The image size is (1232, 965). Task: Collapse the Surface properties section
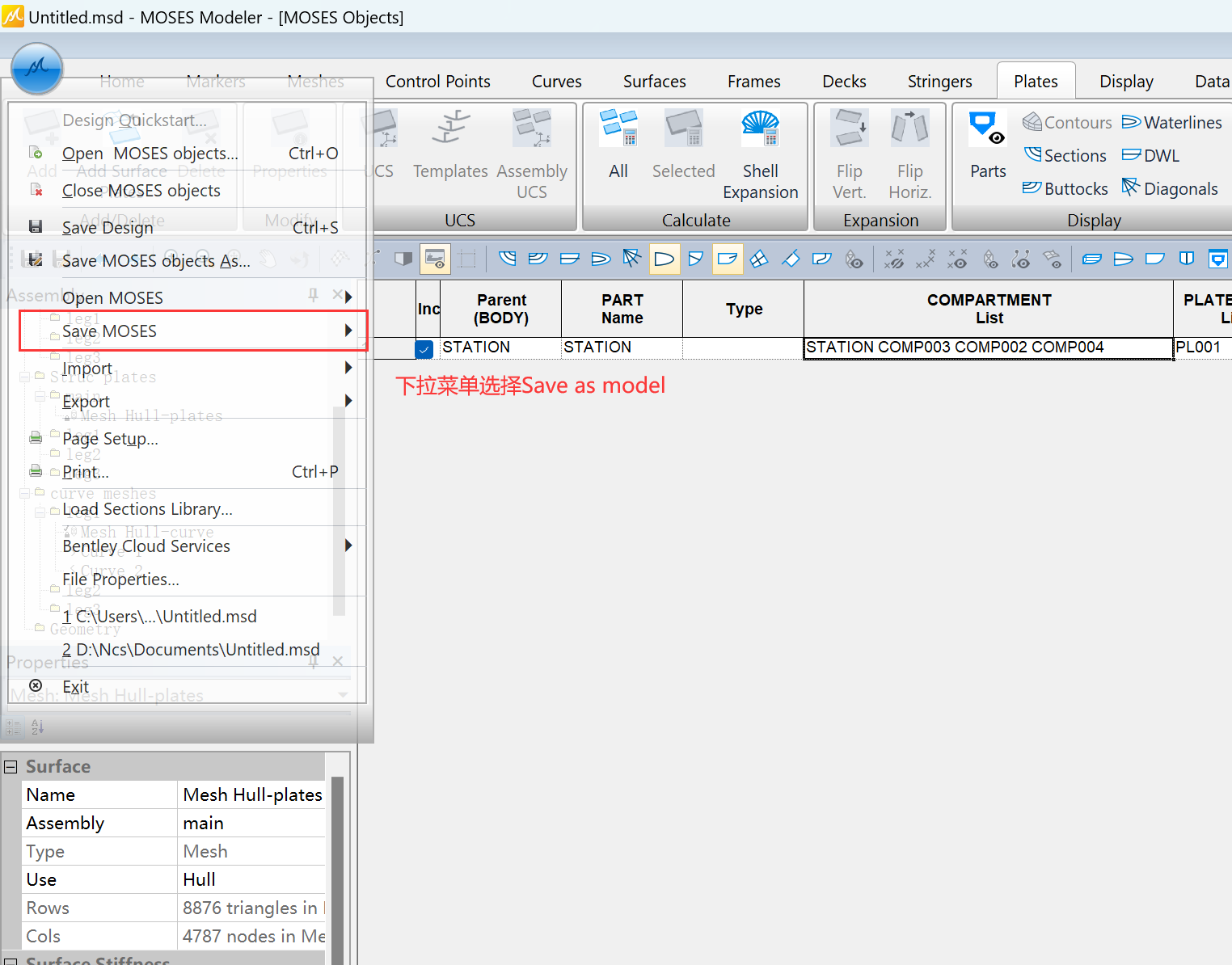(x=11, y=766)
